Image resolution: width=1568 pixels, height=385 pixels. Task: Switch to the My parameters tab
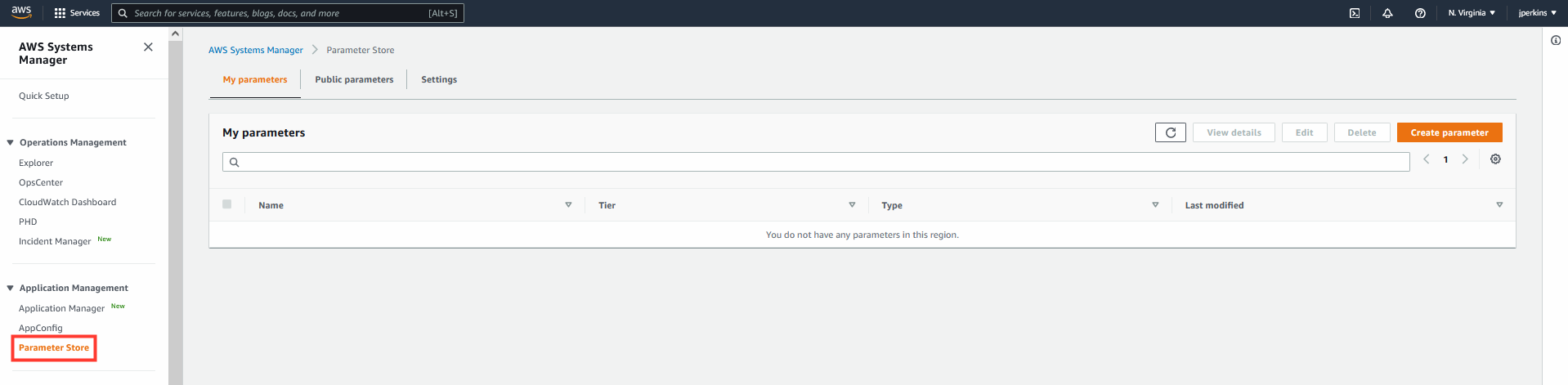(x=255, y=79)
